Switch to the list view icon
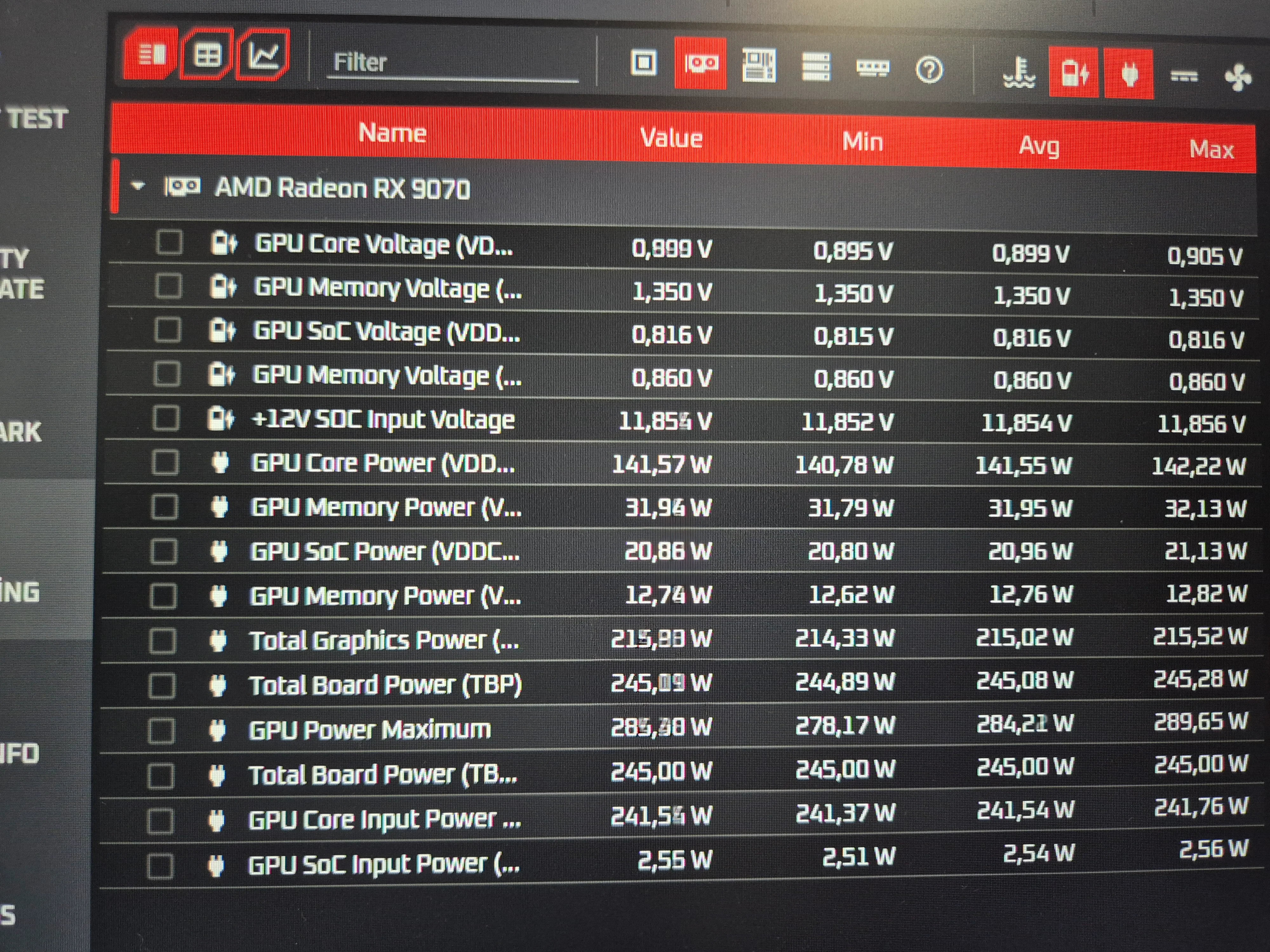Screen dimensions: 1270x952 pyautogui.click(x=151, y=55)
